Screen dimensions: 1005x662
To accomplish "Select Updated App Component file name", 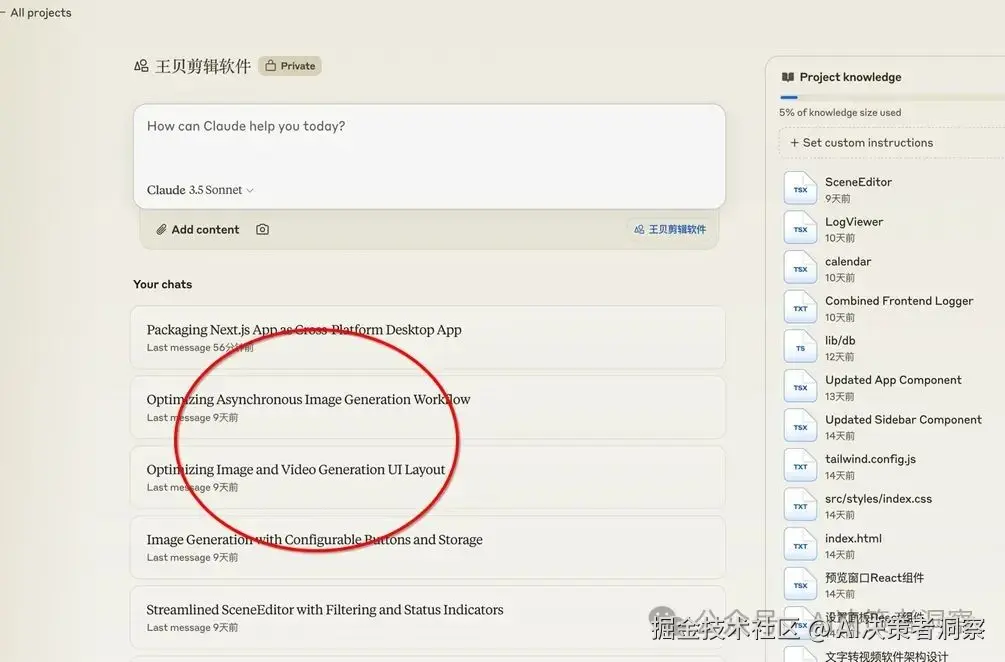I will click(x=893, y=380).
